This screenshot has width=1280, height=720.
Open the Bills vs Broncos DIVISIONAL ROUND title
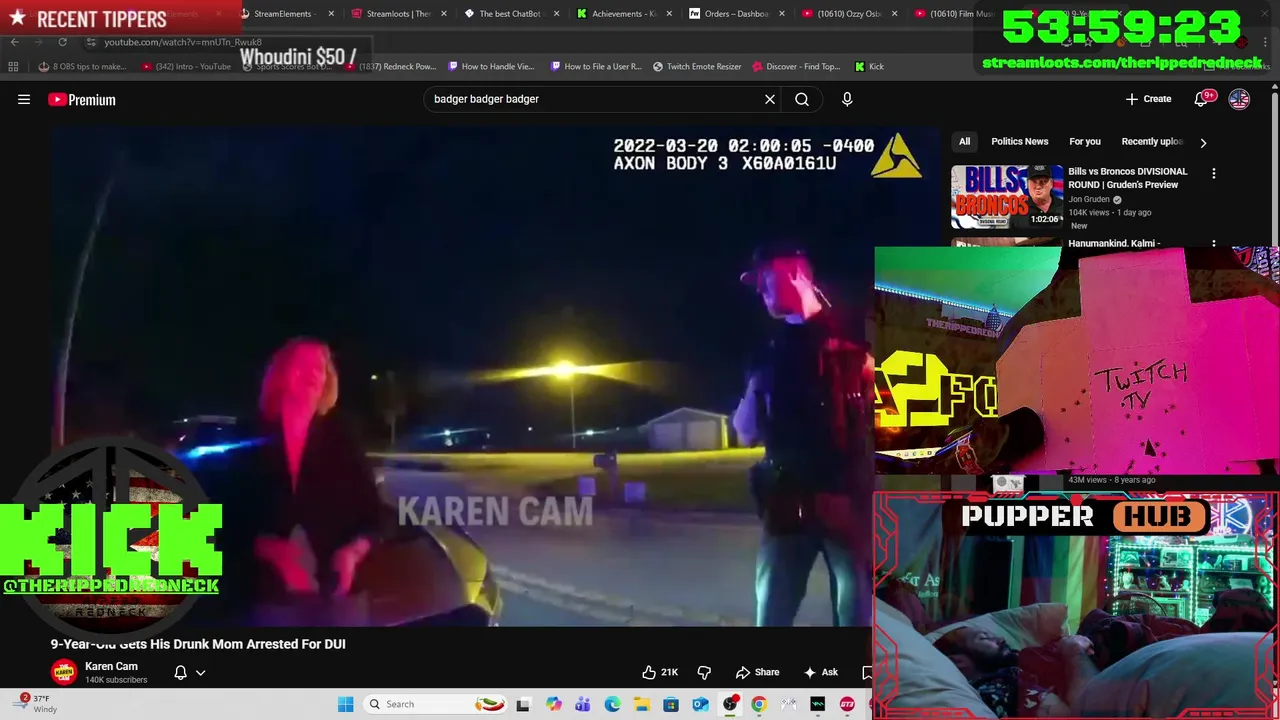tap(1127, 178)
